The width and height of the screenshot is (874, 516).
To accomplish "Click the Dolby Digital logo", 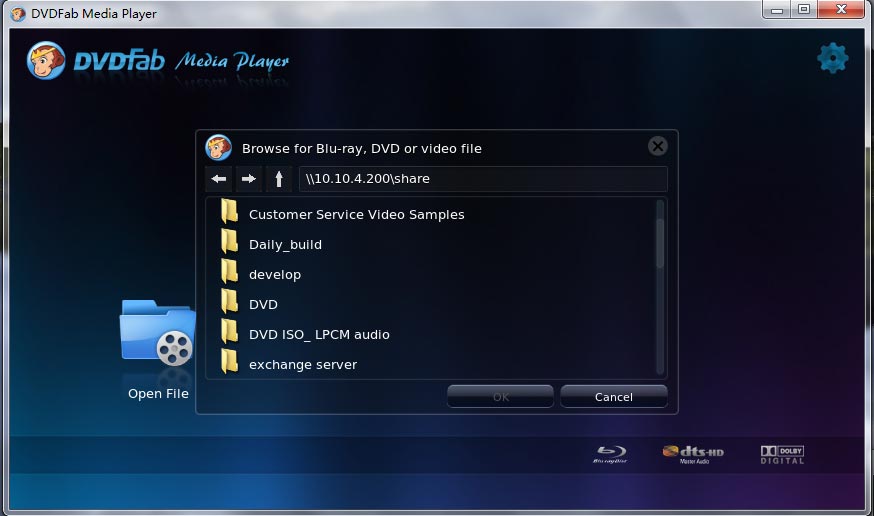I will tap(783, 455).
